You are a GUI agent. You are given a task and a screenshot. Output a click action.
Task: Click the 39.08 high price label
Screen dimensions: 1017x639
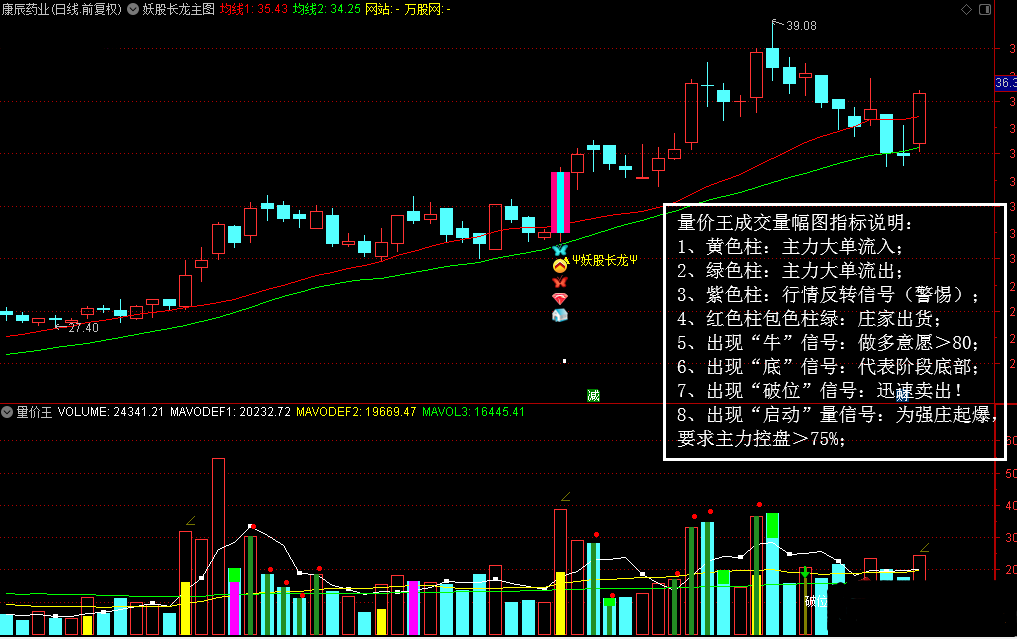click(x=801, y=26)
